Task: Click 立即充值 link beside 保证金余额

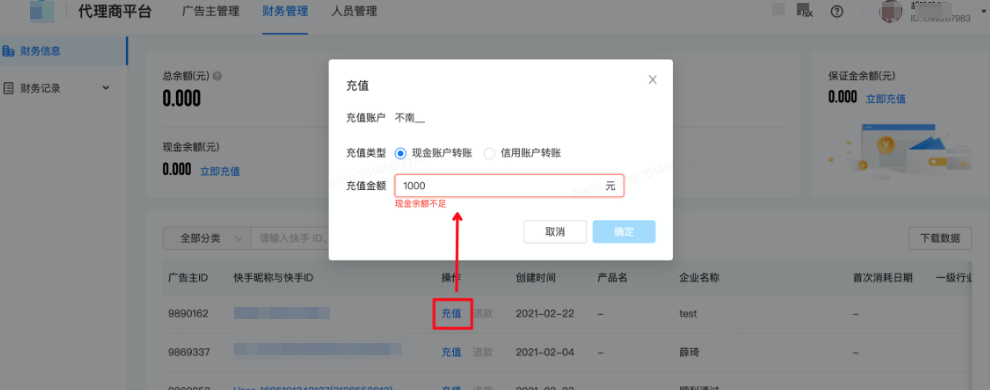Action: [x=885, y=98]
